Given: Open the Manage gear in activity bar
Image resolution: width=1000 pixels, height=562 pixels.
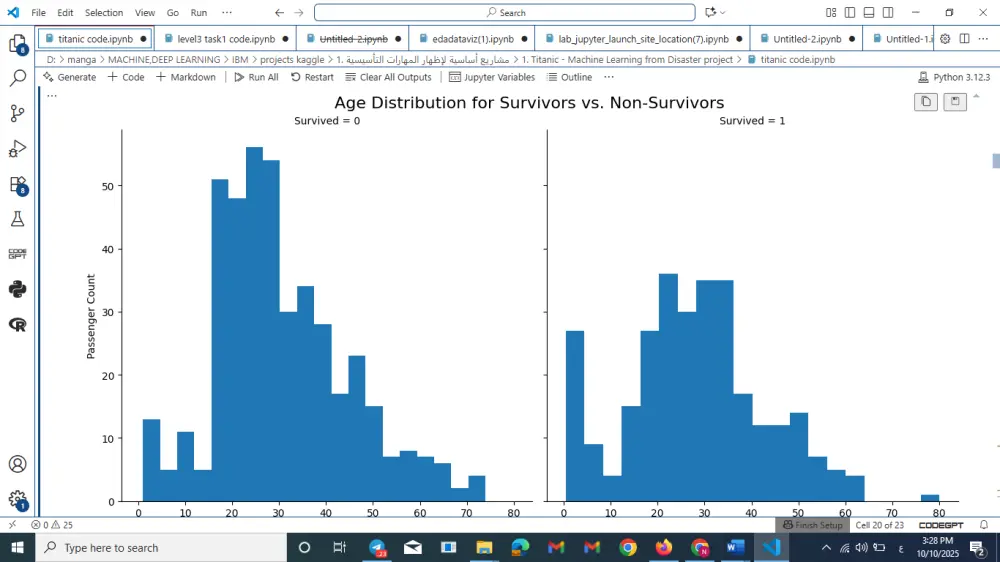Looking at the screenshot, I should [x=17, y=499].
